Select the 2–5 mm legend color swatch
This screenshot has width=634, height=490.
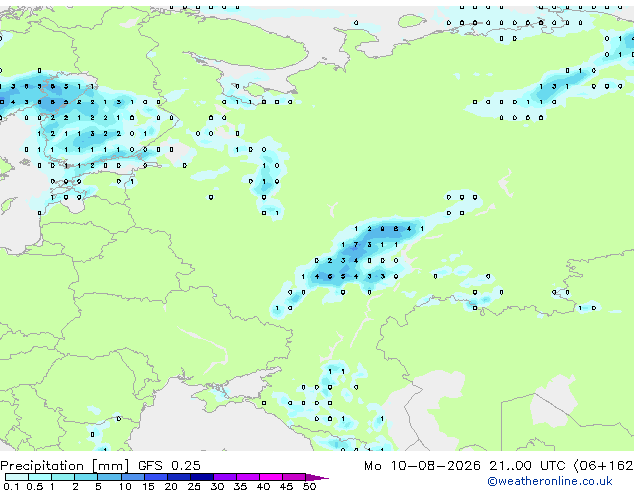[x=86, y=477]
